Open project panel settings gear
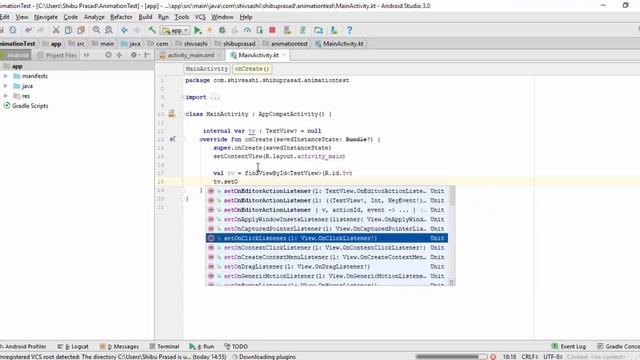The image size is (640, 360). pyautogui.click(x=134, y=55)
